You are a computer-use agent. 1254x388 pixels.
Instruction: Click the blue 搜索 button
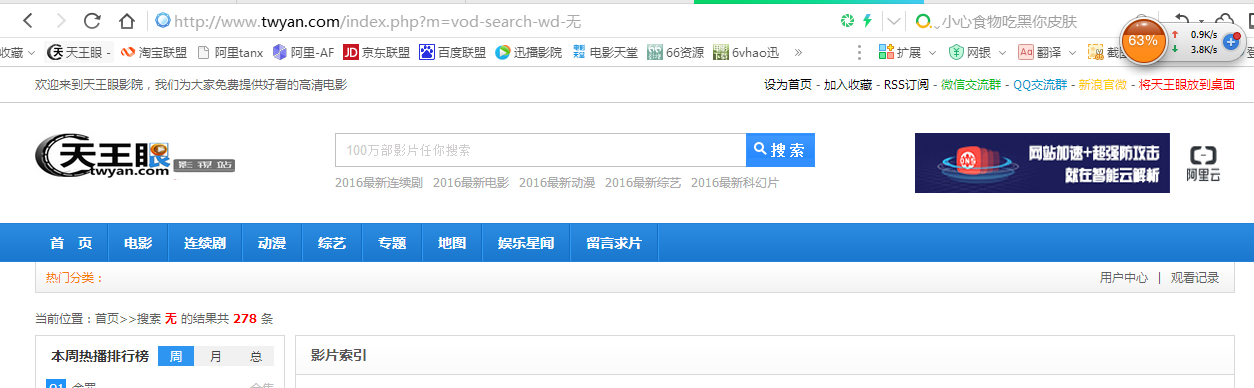click(780, 150)
